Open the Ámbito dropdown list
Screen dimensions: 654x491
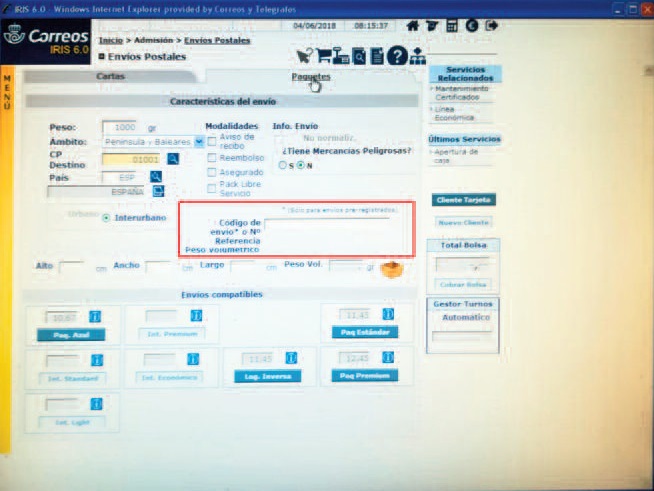pyautogui.click(x=199, y=142)
